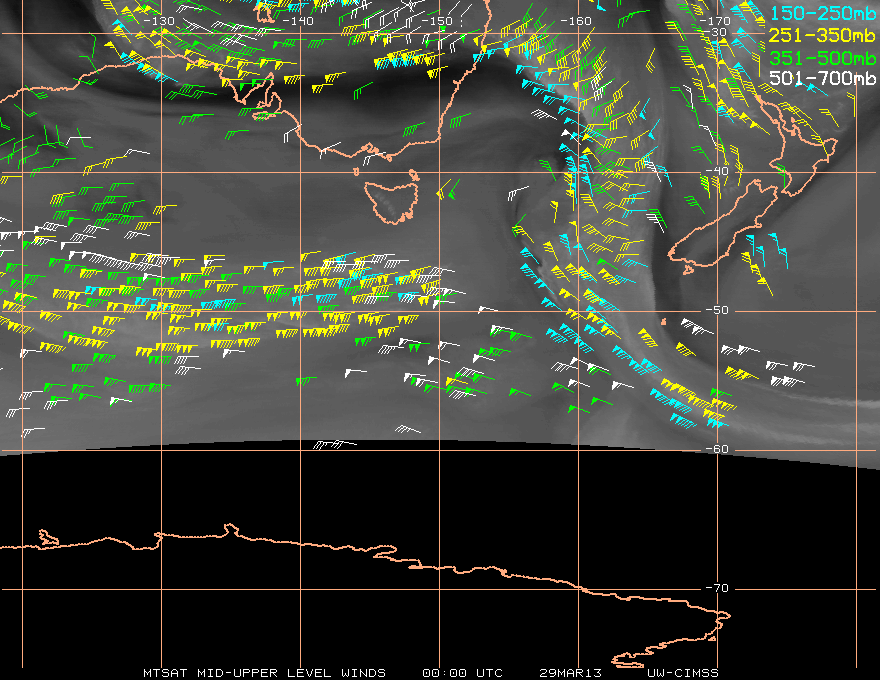Click the -170 longitude label

pyautogui.click(x=715, y=21)
